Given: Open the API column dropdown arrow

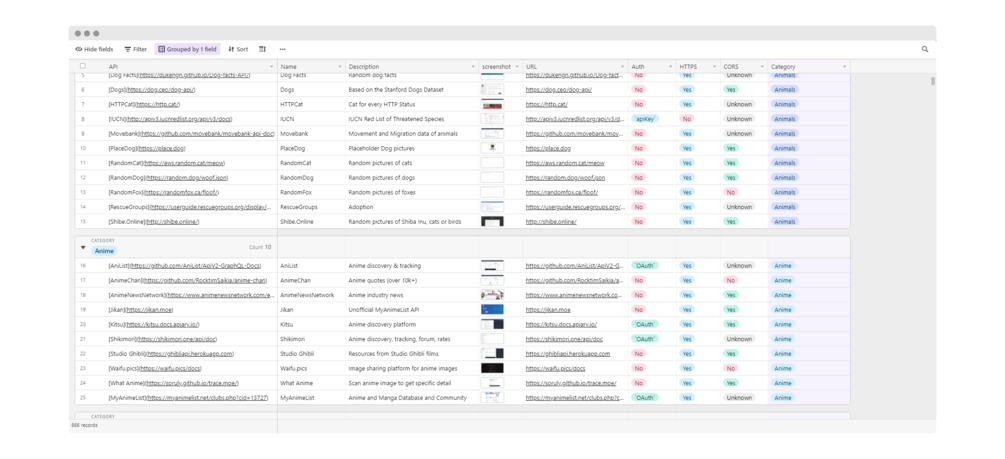Looking at the screenshot, I should click(272, 67).
